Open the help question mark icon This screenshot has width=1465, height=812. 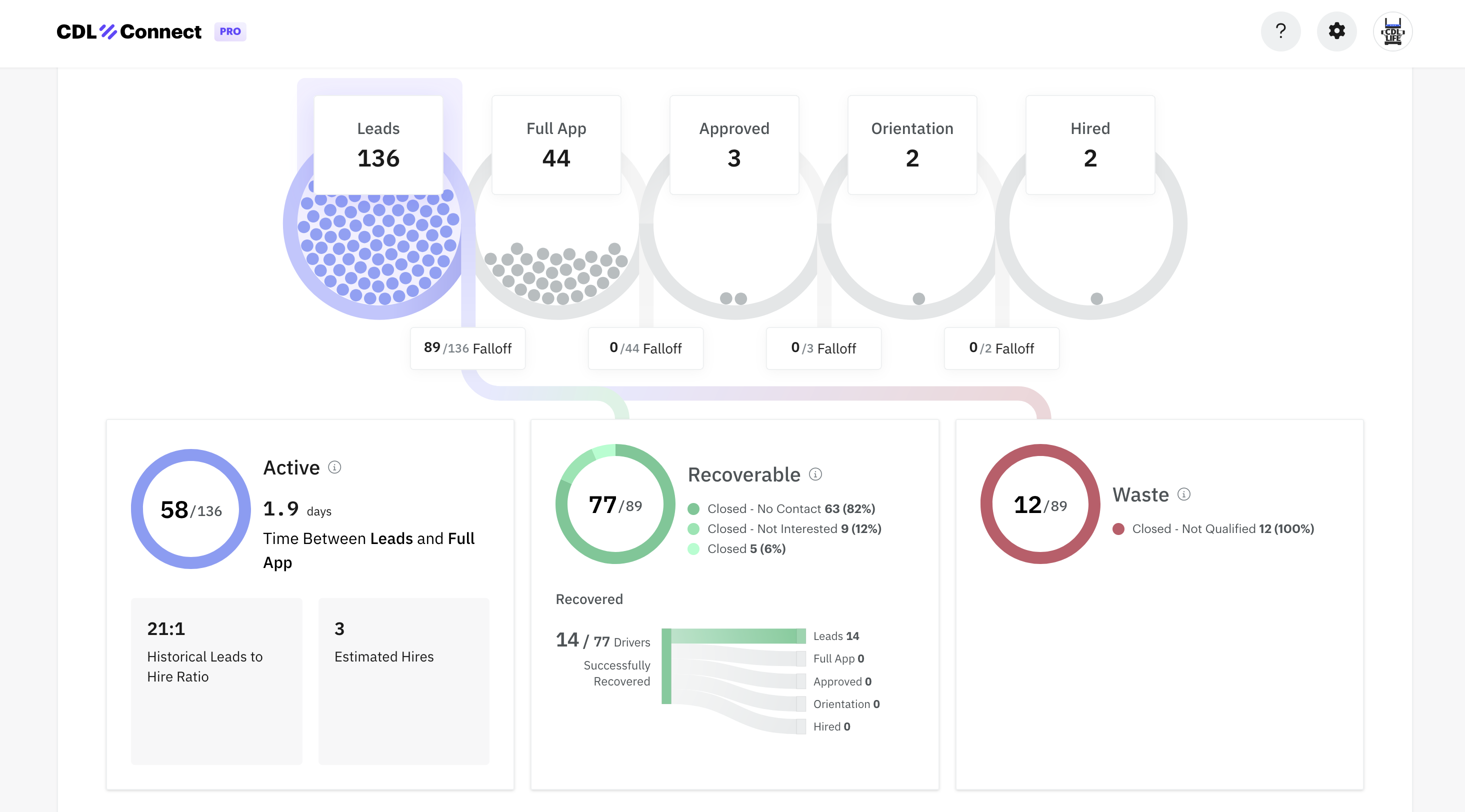(1280, 31)
